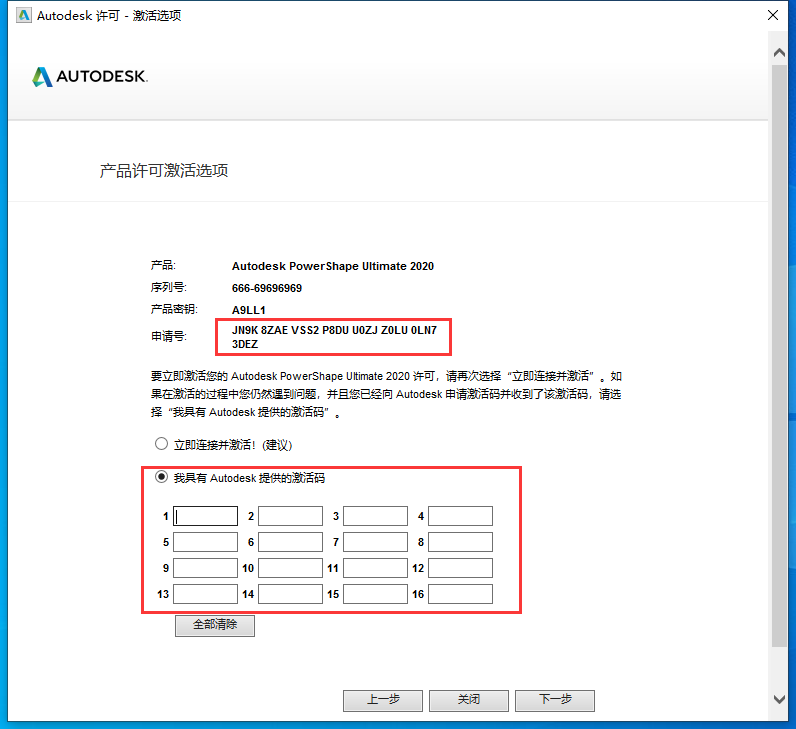This screenshot has height=729, width=796.
Task: Focus activation code field 15
Action: 375,594
